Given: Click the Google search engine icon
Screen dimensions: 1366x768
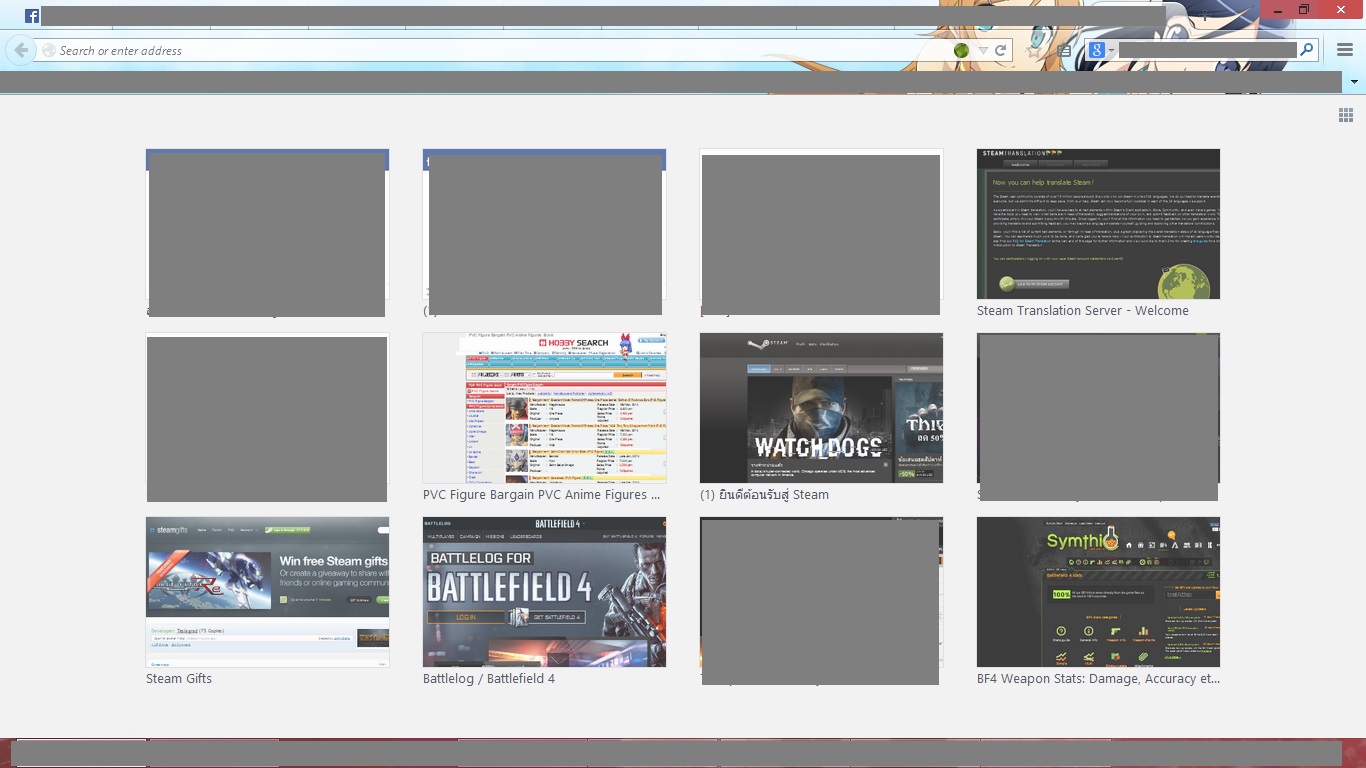Looking at the screenshot, I should [x=1097, y=49].
